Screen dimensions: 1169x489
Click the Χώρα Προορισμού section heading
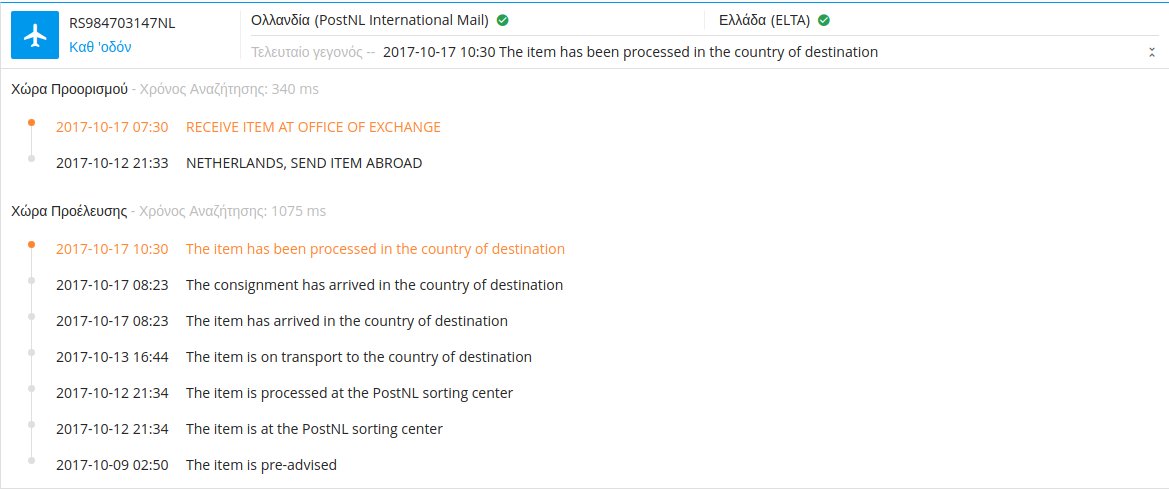coord(69,89)
